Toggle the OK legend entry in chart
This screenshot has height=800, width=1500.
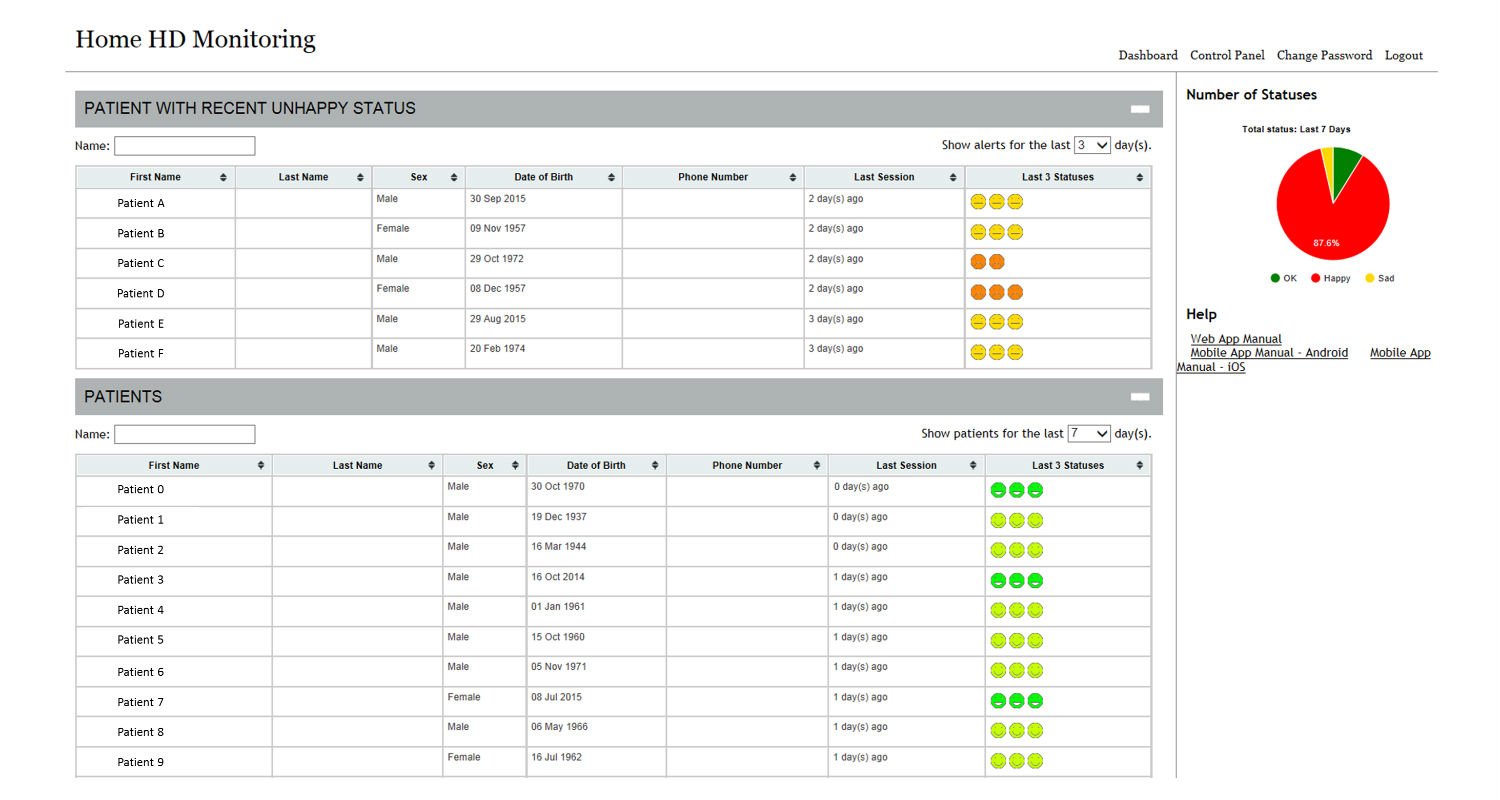tap(1283, 278)
